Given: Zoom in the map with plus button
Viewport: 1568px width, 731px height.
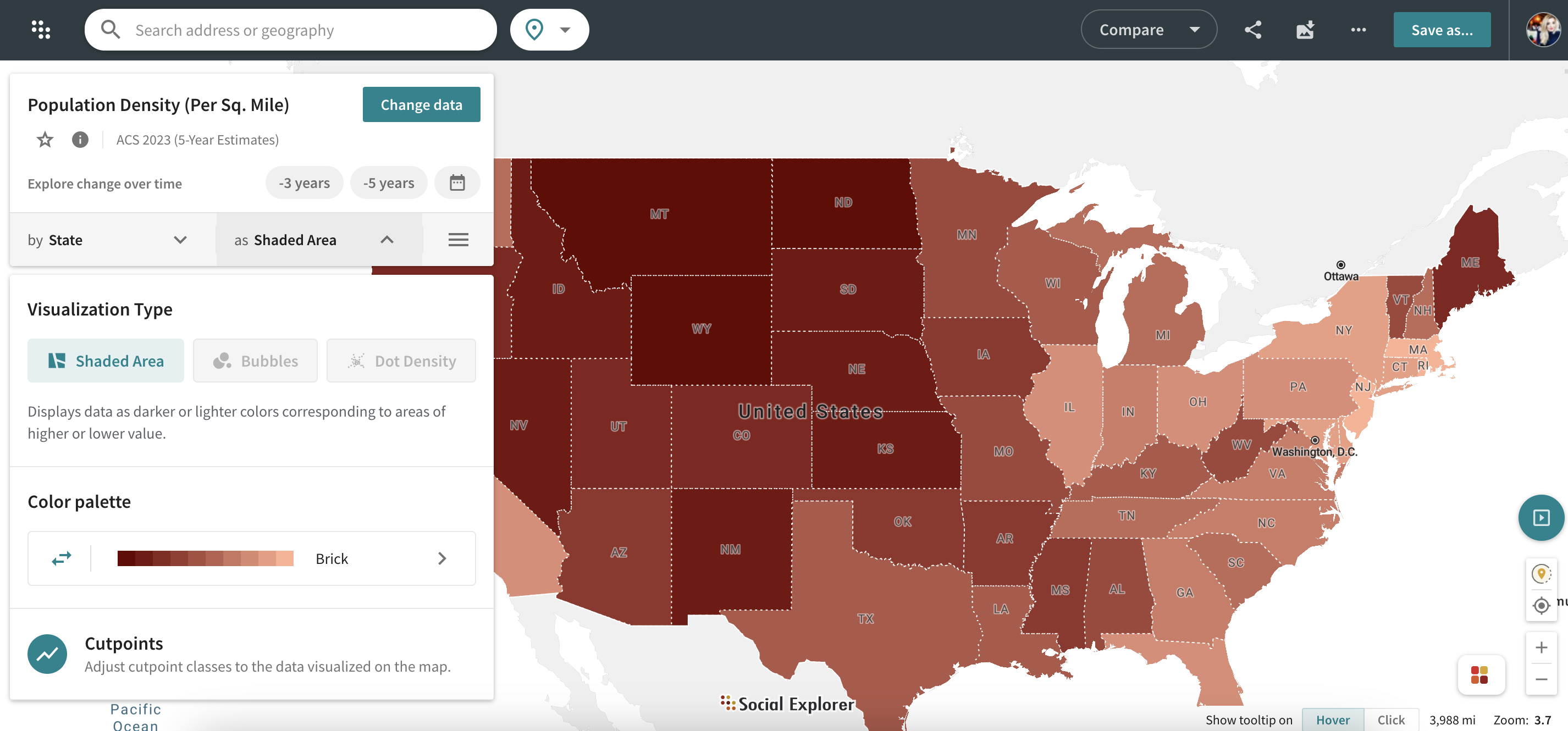Looking at the screenshot, I should 1541,647.
